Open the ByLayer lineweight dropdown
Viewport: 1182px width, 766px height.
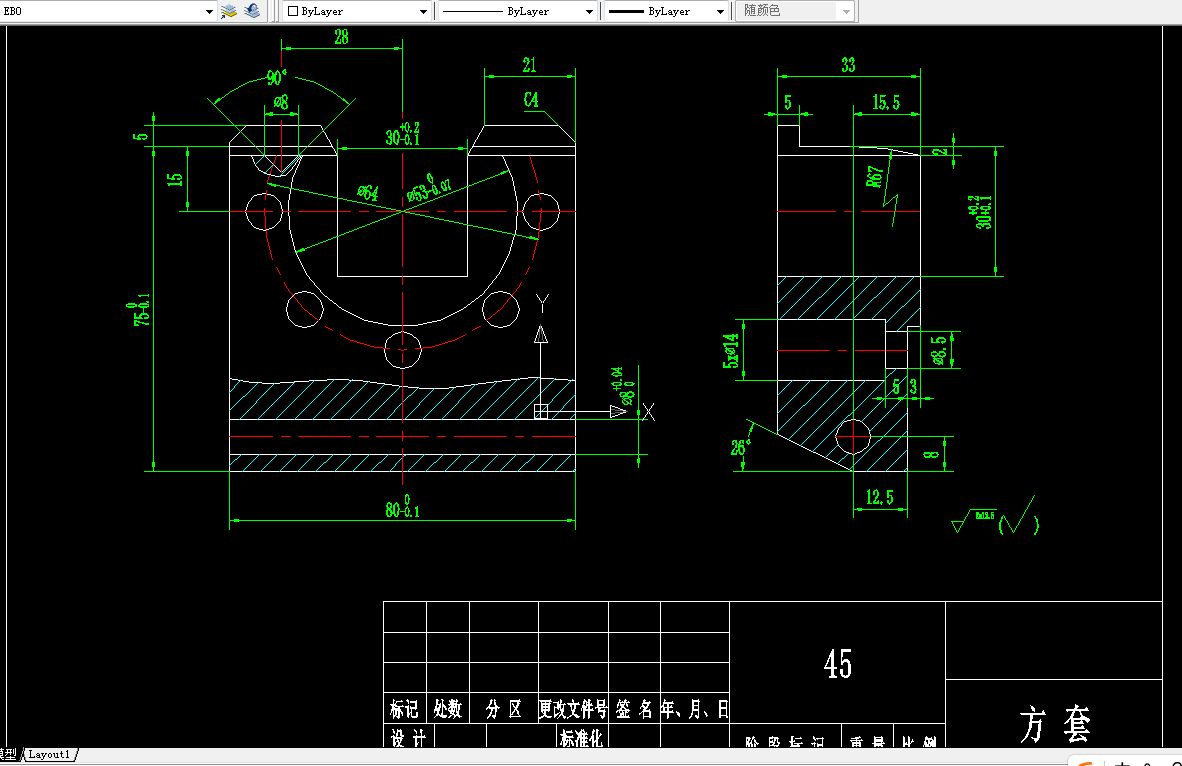pyautogui.click(x=666, y=11)
